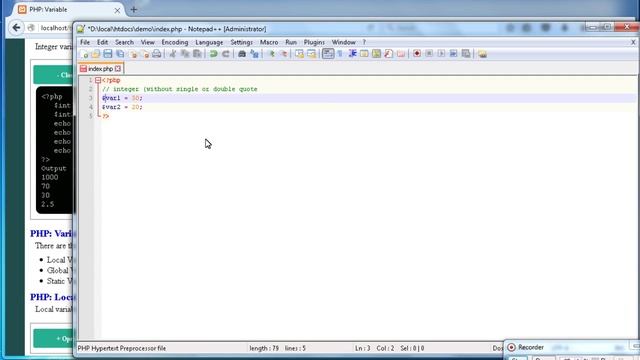This screenshot has width=640, height=360.
Task: Toggle the Indent Guide toolbar icon
Action: click(352, 54)
